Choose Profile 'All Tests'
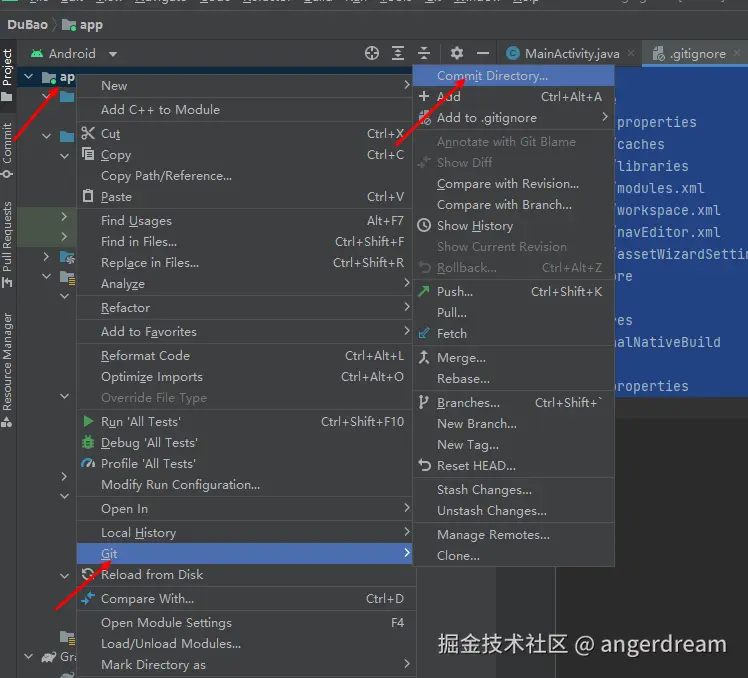The image size is (748, 678). 244,463
